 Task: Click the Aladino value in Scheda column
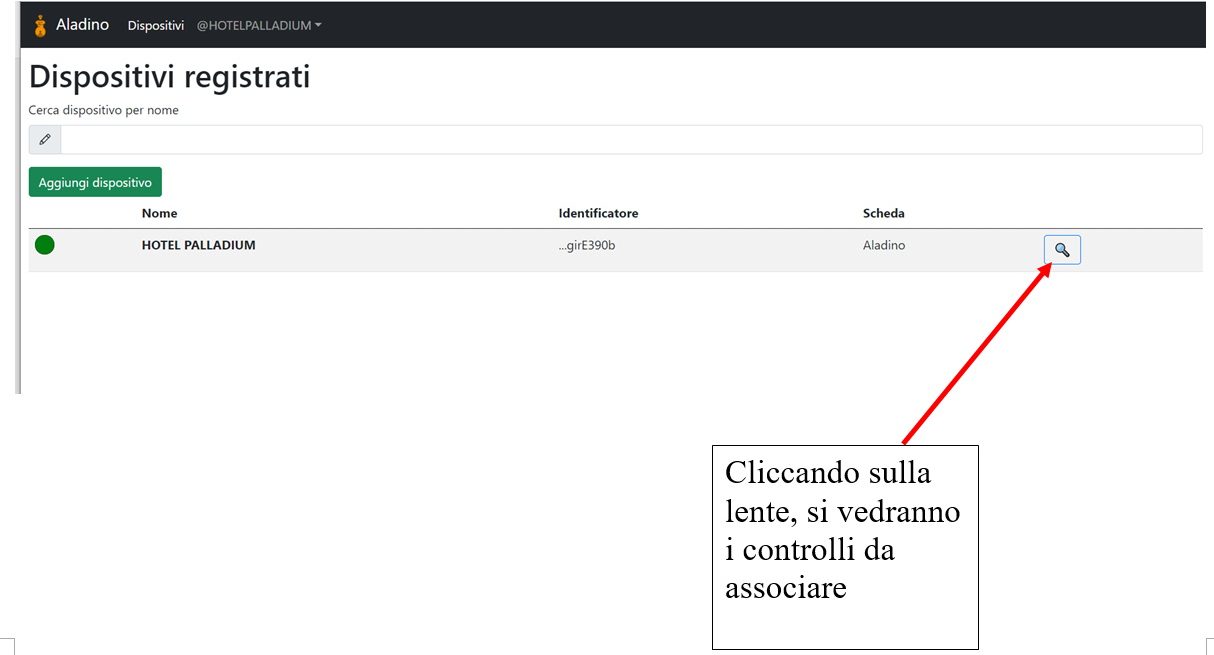coord(884,245)
